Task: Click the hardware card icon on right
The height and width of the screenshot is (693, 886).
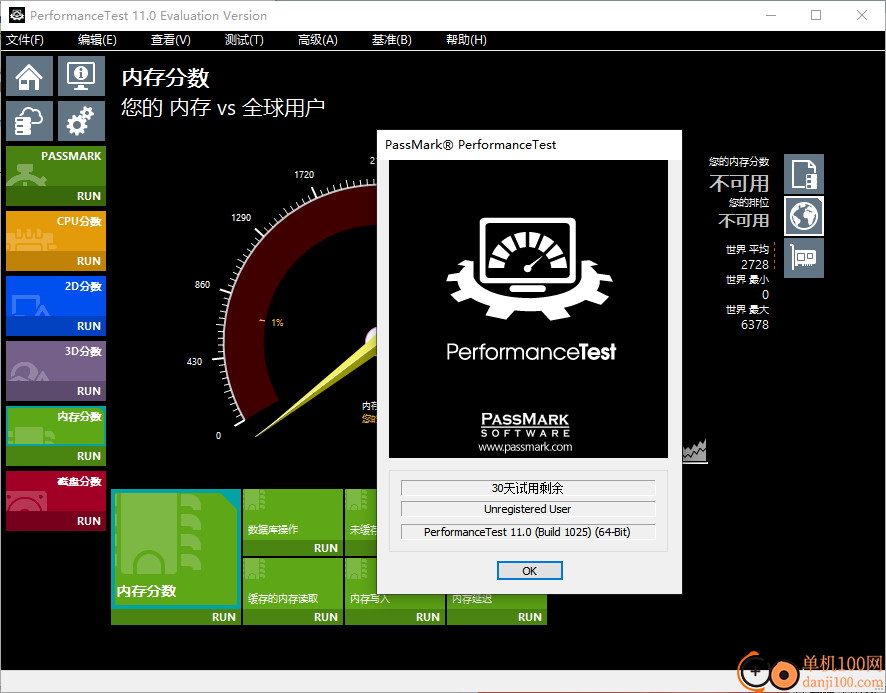Action: (804, 258)
